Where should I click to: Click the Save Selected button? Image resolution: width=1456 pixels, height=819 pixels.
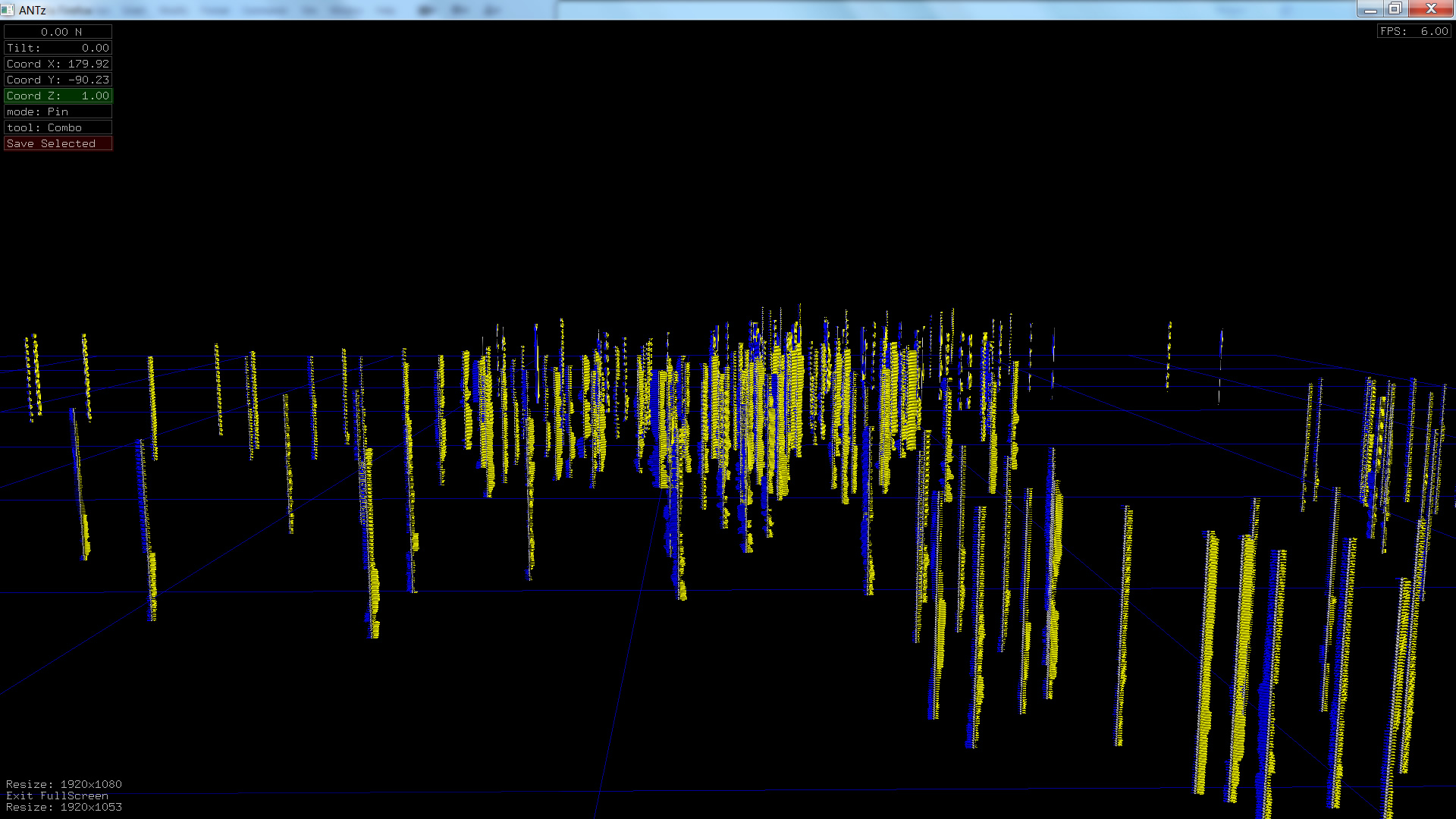coord(58,143)
